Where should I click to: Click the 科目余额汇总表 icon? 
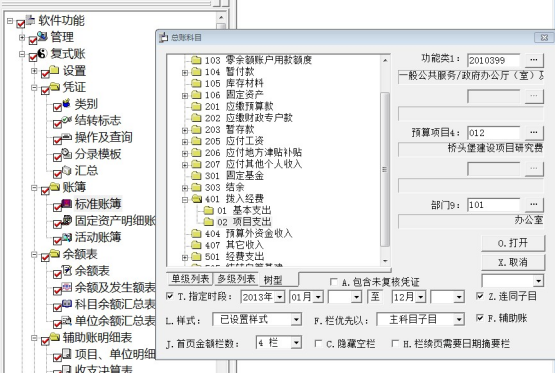click(67, 304)
